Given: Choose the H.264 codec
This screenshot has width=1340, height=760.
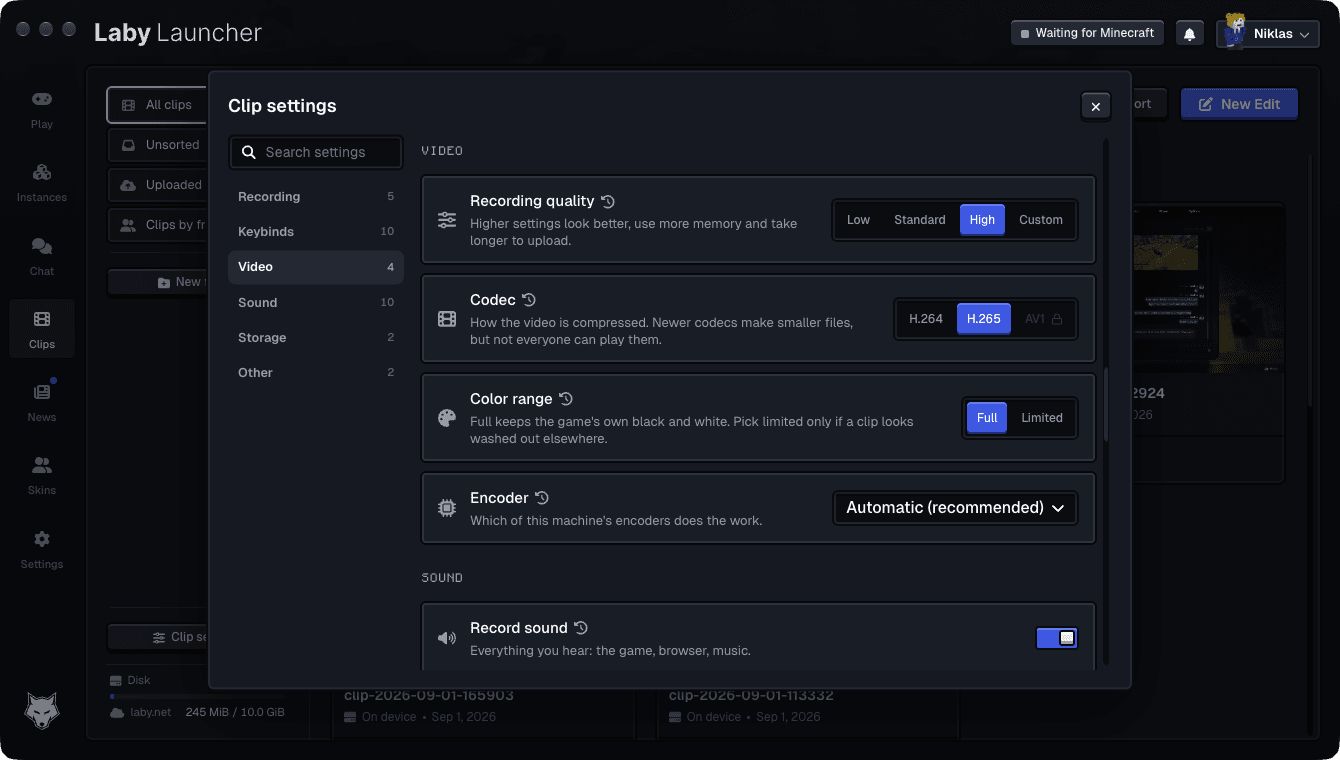Looking at the screenshot, I should click(926, 319).
